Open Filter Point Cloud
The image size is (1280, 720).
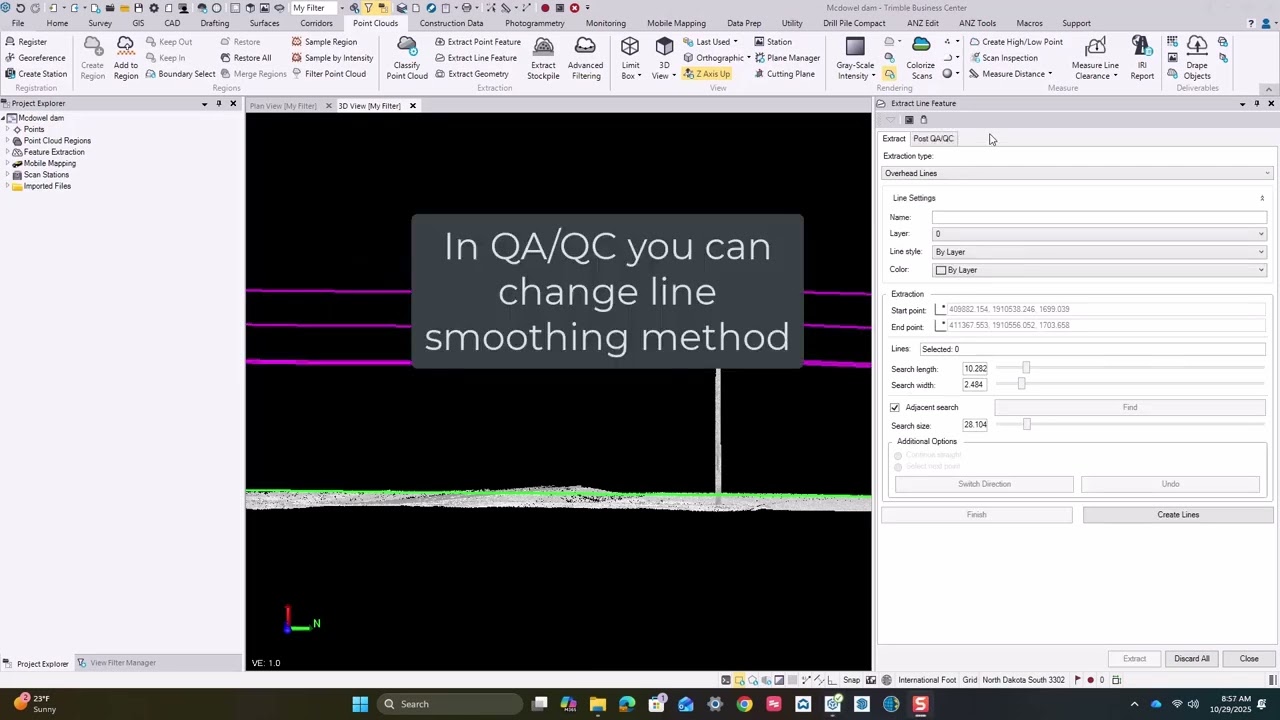(x=328, y=74)
